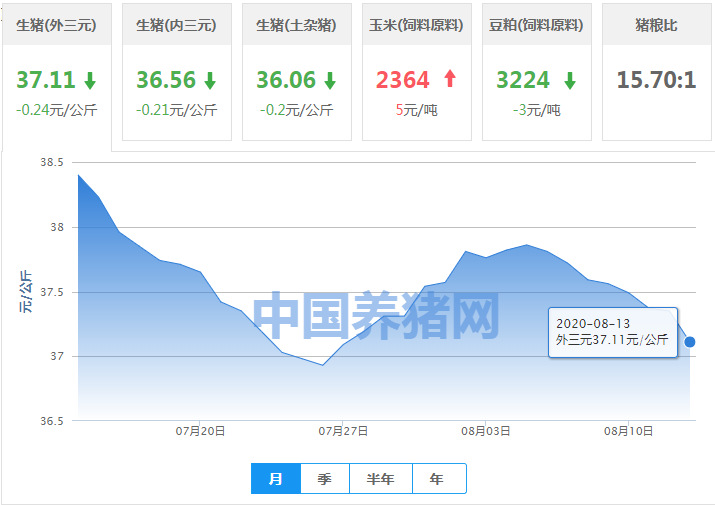The height and width of the screenshot is (505, 715).
Task: Display the 年 yearly chart
Action: (x=438, y=479)
